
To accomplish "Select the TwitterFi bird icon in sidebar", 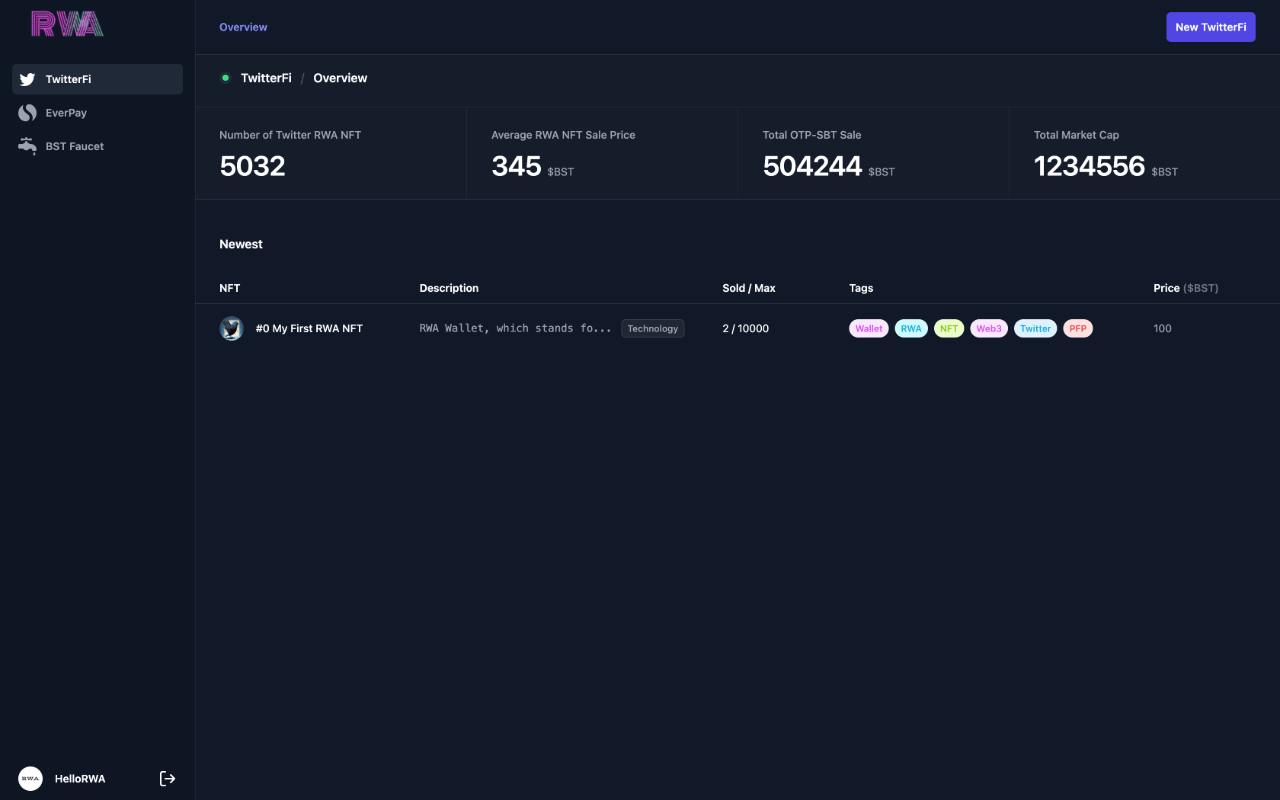I will point(27,79).
